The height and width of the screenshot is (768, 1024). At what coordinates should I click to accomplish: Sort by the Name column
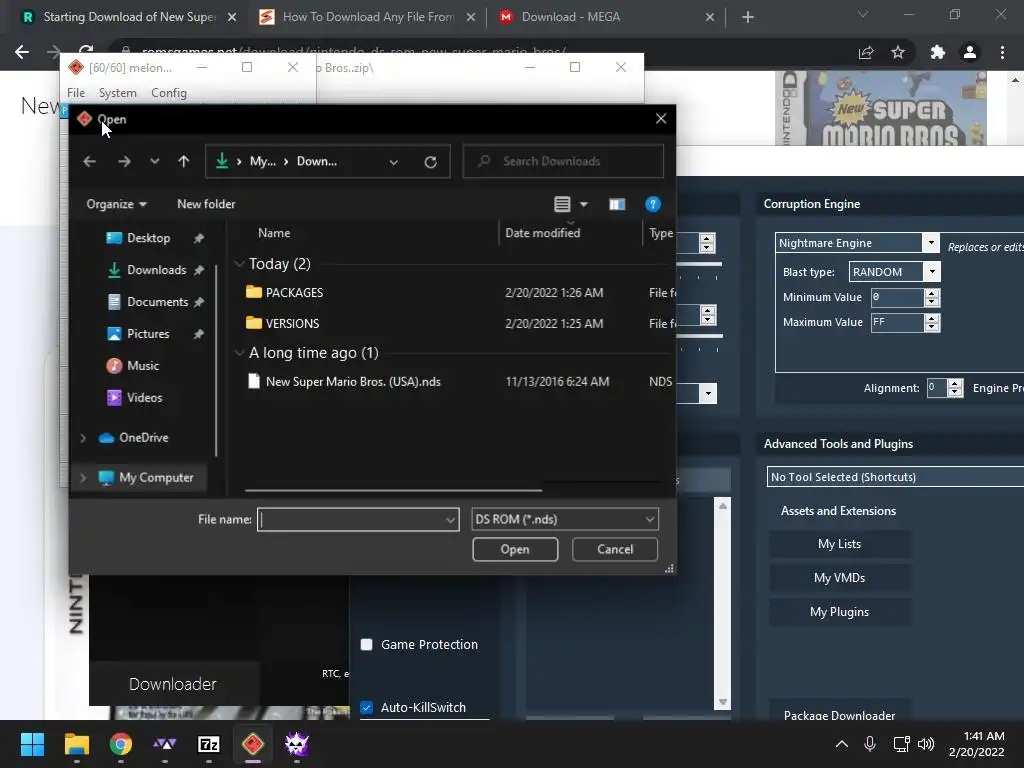(x=274, y=233)
